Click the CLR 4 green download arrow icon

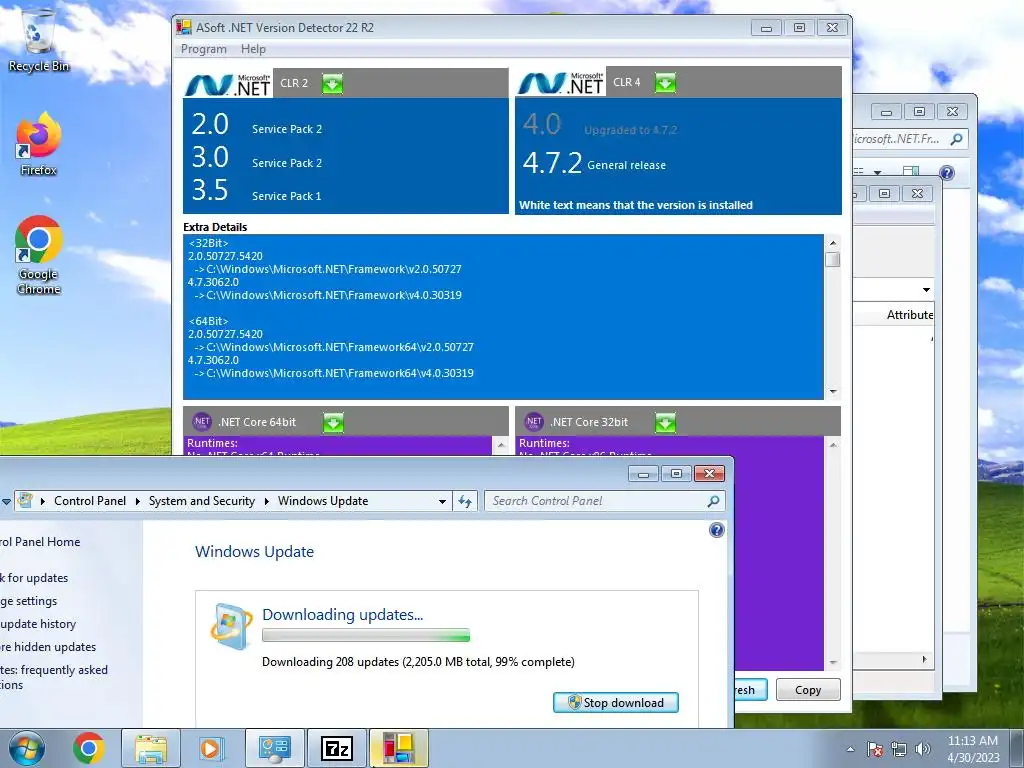[x=665, y=83]
